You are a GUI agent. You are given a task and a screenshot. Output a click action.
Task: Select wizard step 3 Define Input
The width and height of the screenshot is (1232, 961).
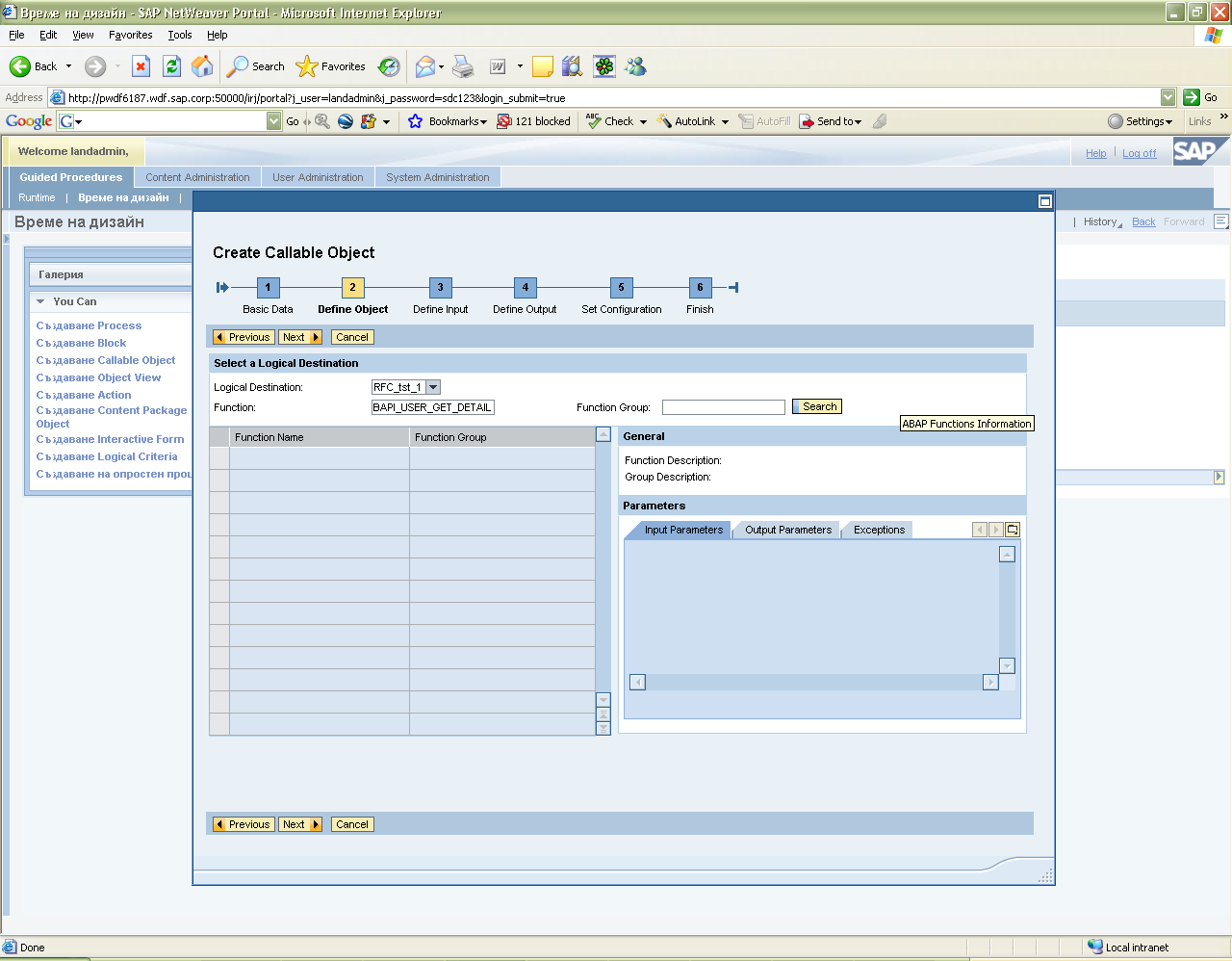[440, 287]
